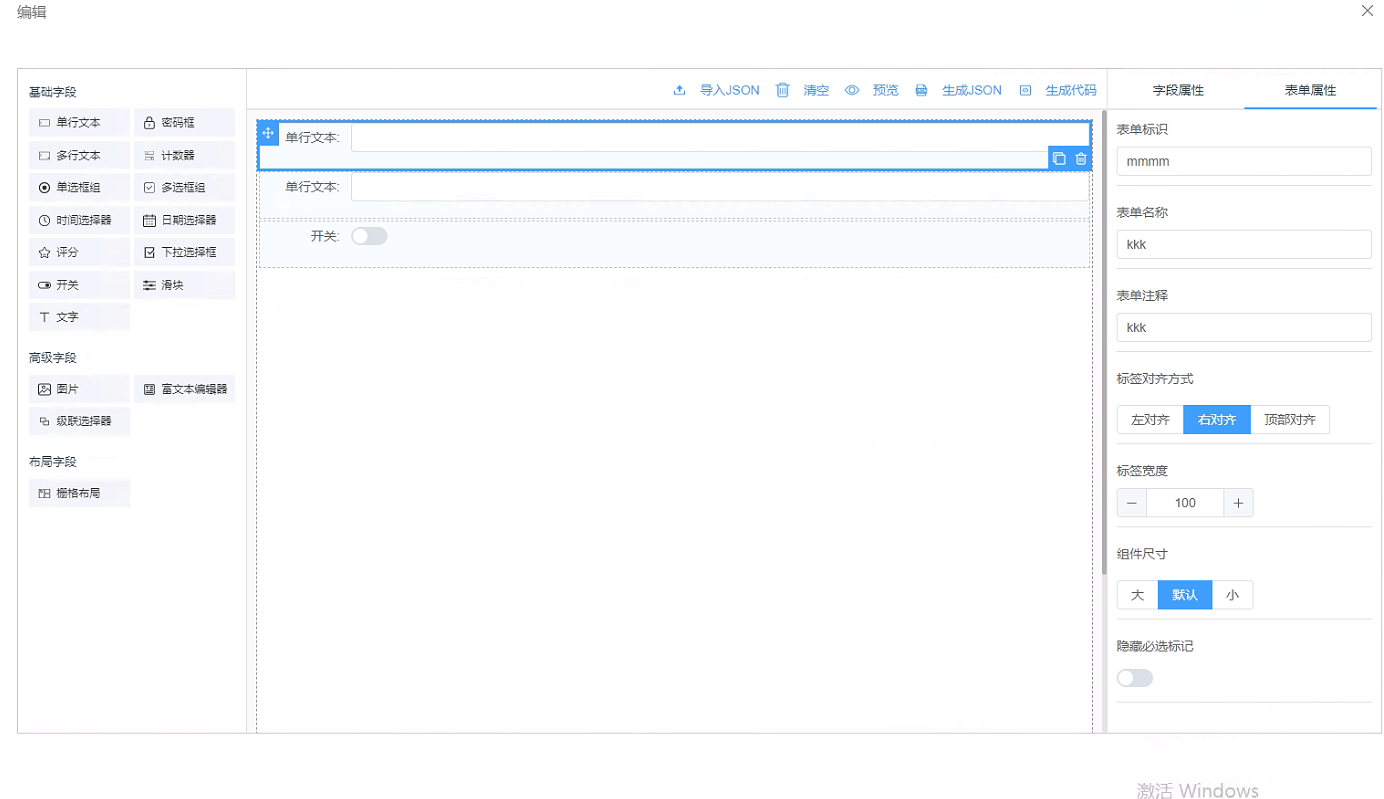Add a 文字 text label field
The height and width of the screenshot is (799, 1384).
79,317
